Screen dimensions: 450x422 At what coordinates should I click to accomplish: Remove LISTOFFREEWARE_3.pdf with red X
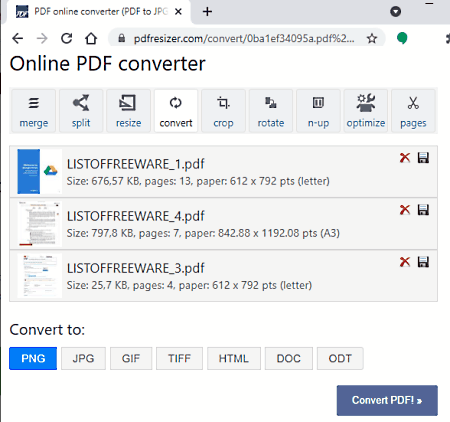pyautogui.click(x=405, y=262)
